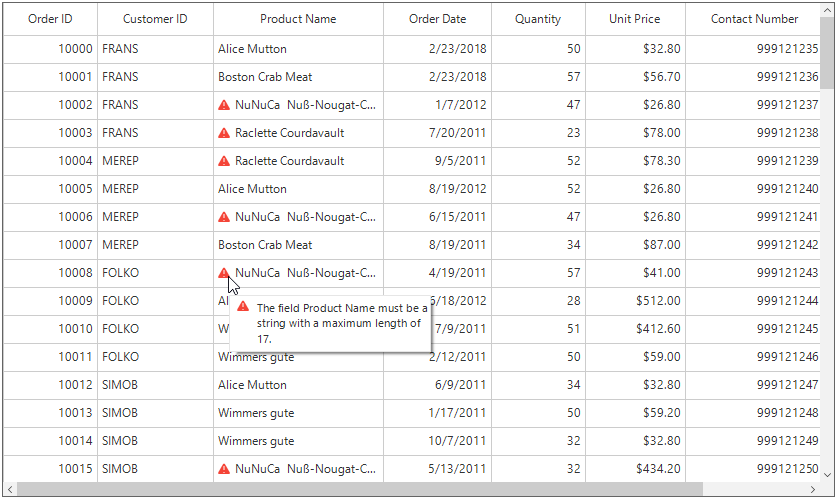Click the warning icon in the 10003 row
The image size is (835, 497).
(x=224, y=133)
